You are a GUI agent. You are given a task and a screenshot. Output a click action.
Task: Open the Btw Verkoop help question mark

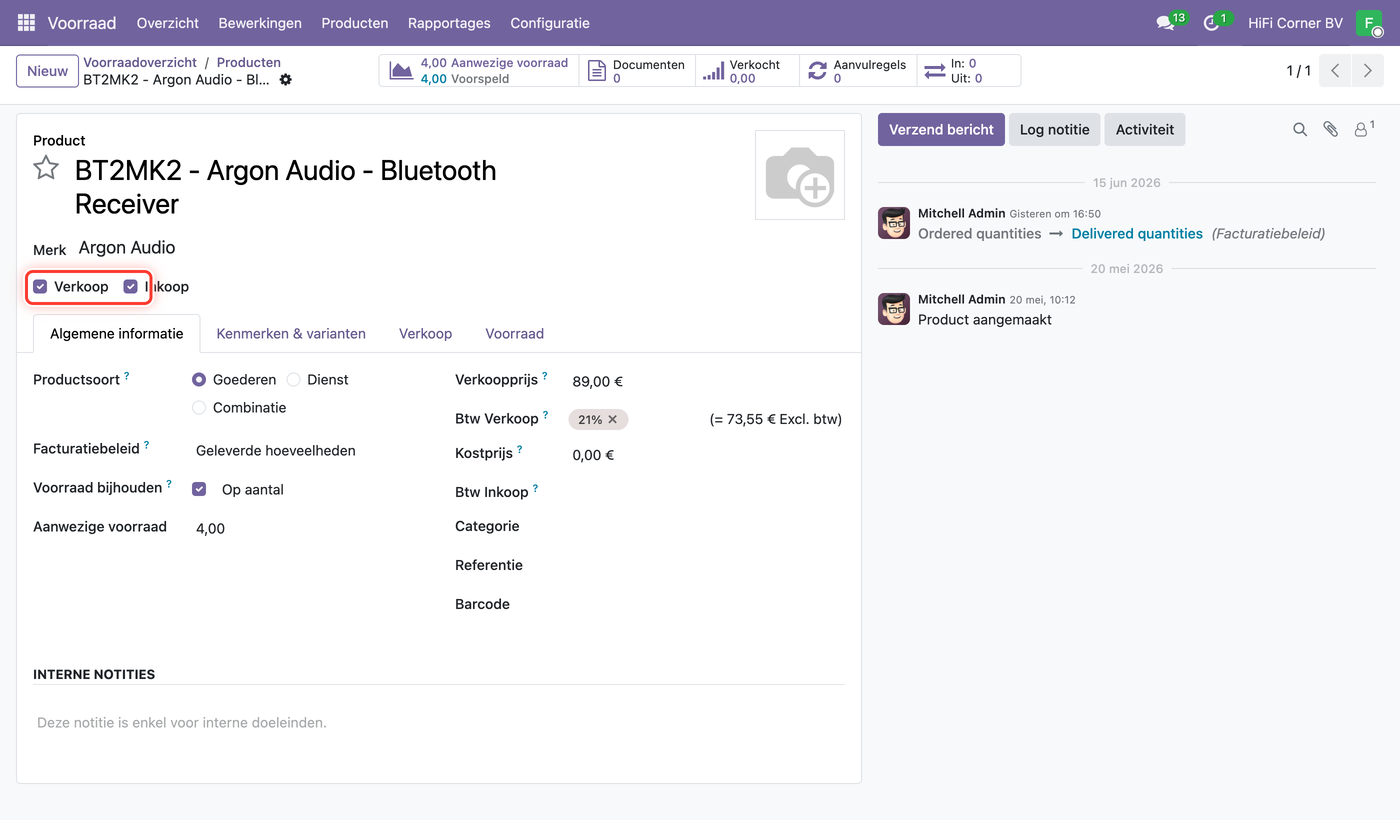546,415
